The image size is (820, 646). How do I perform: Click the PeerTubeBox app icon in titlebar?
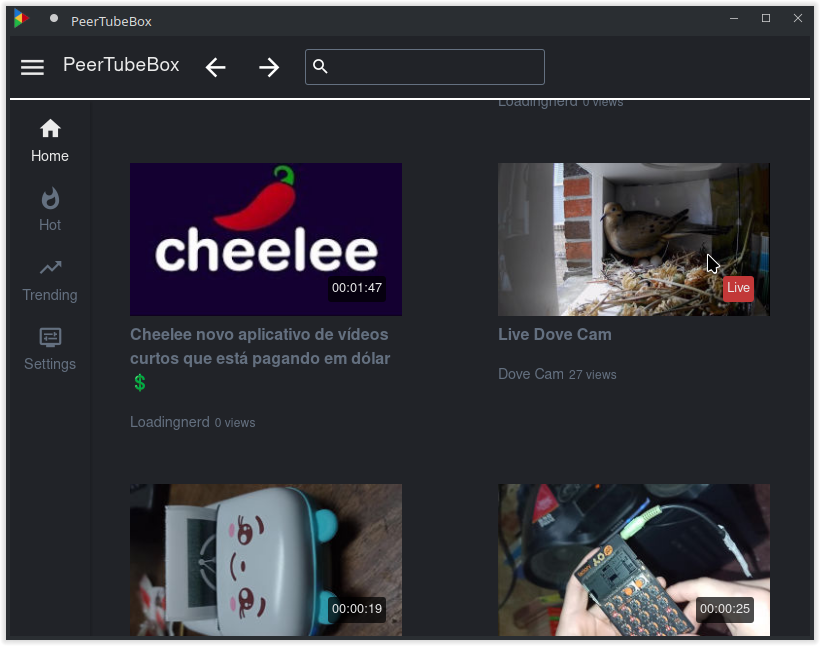click(21, 19)
